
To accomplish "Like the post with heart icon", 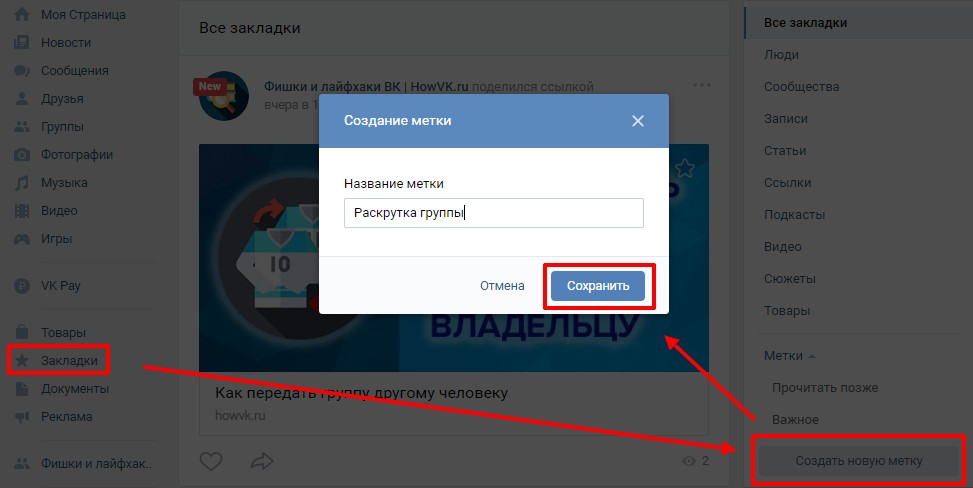I will coord(211,461).
